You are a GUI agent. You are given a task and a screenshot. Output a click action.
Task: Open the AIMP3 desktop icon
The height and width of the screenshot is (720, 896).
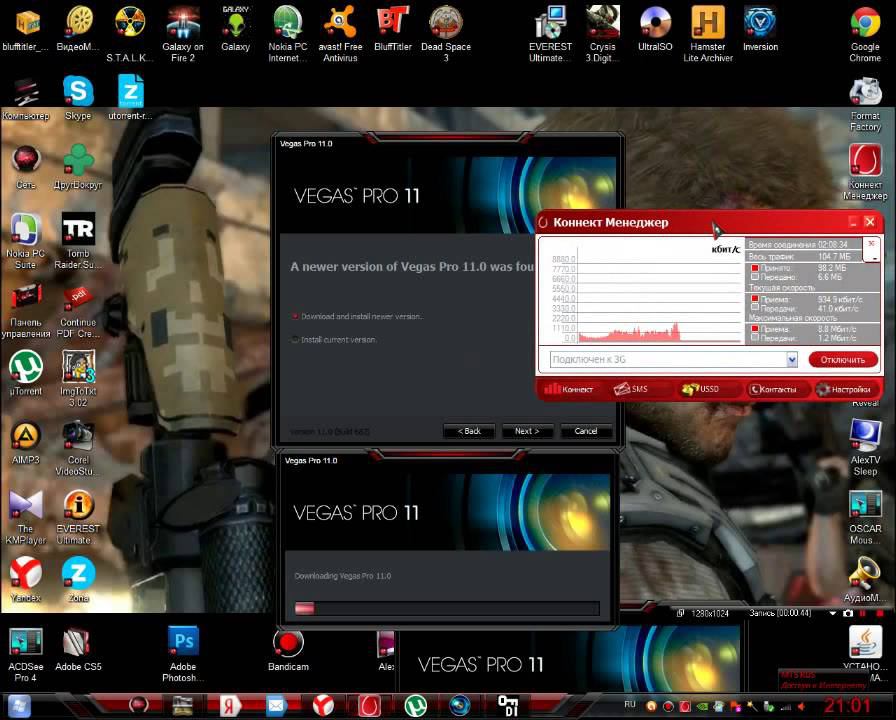click(x=26, y=442)
